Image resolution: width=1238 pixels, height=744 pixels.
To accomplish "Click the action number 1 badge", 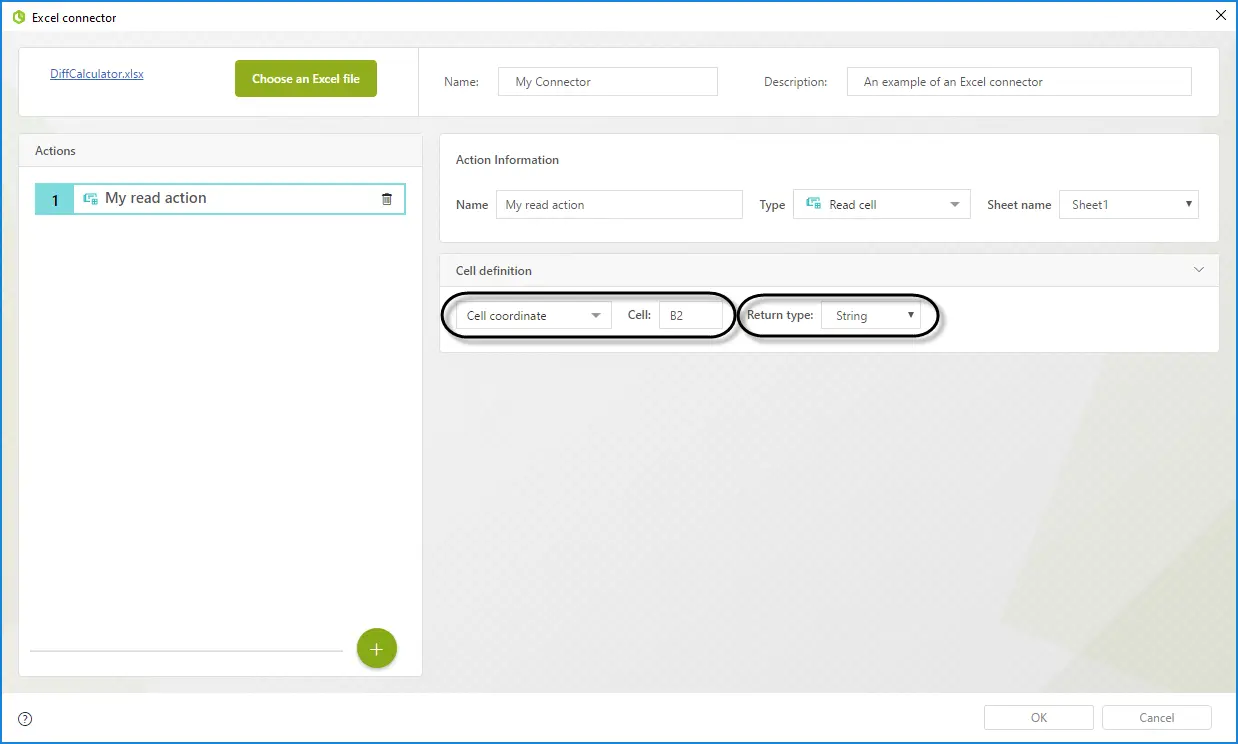I will point(55,200).
